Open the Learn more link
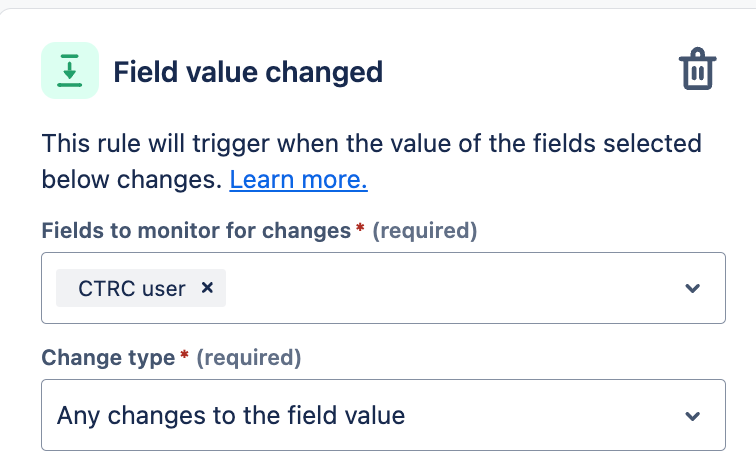The image size is (756, 476). tap(298, 180)
